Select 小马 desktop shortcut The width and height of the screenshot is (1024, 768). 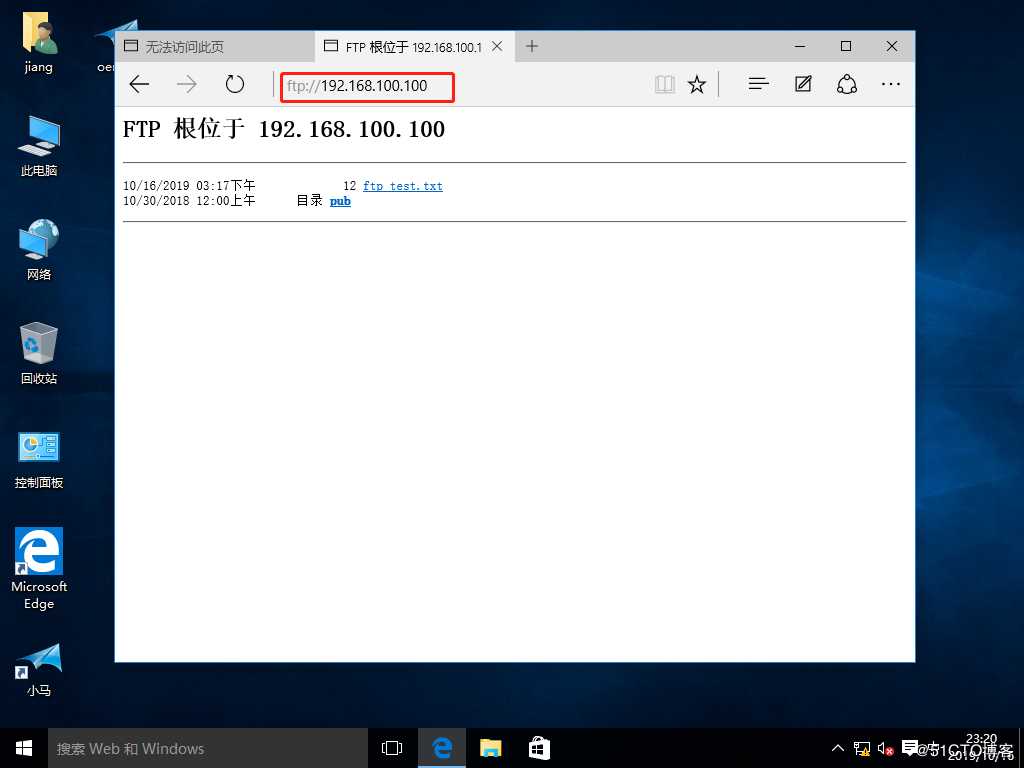(39, 669)
